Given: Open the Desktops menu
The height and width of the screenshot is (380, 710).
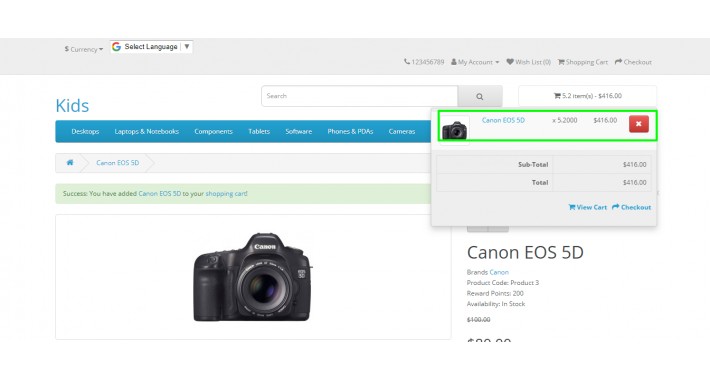Looking at the screenshot, I should [x=85, y=131].
